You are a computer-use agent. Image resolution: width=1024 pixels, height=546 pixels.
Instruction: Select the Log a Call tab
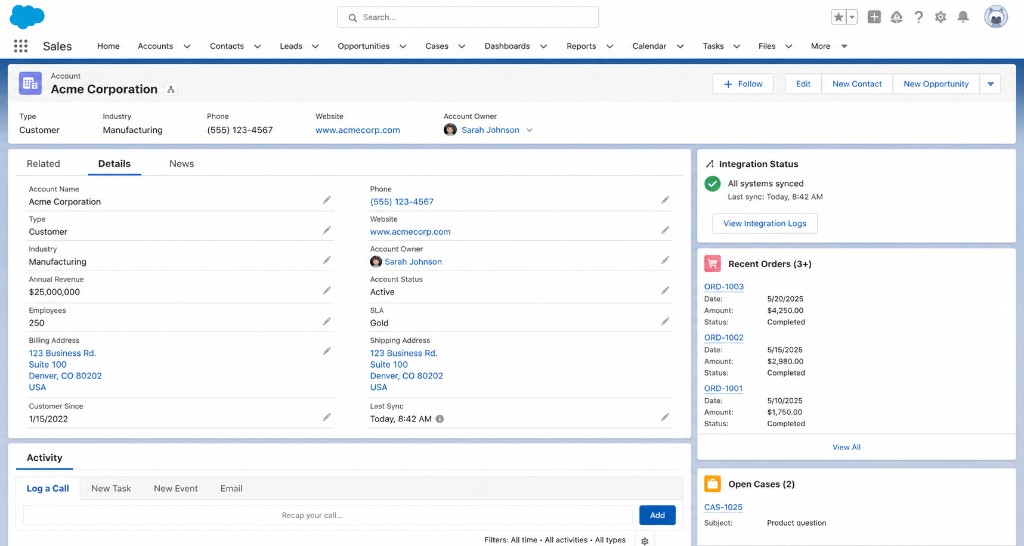48,489
